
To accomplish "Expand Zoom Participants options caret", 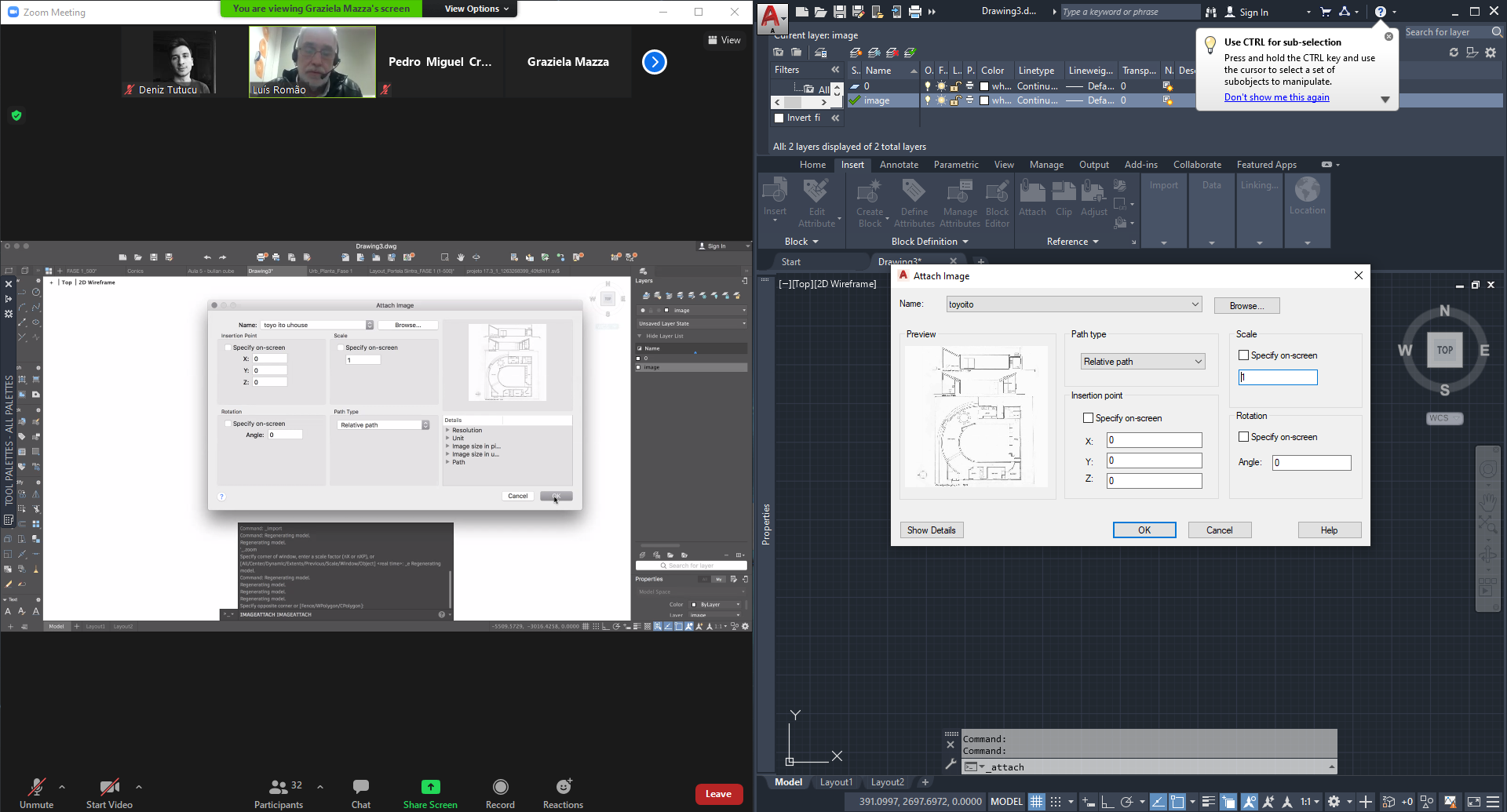I will tap(320, 786).
